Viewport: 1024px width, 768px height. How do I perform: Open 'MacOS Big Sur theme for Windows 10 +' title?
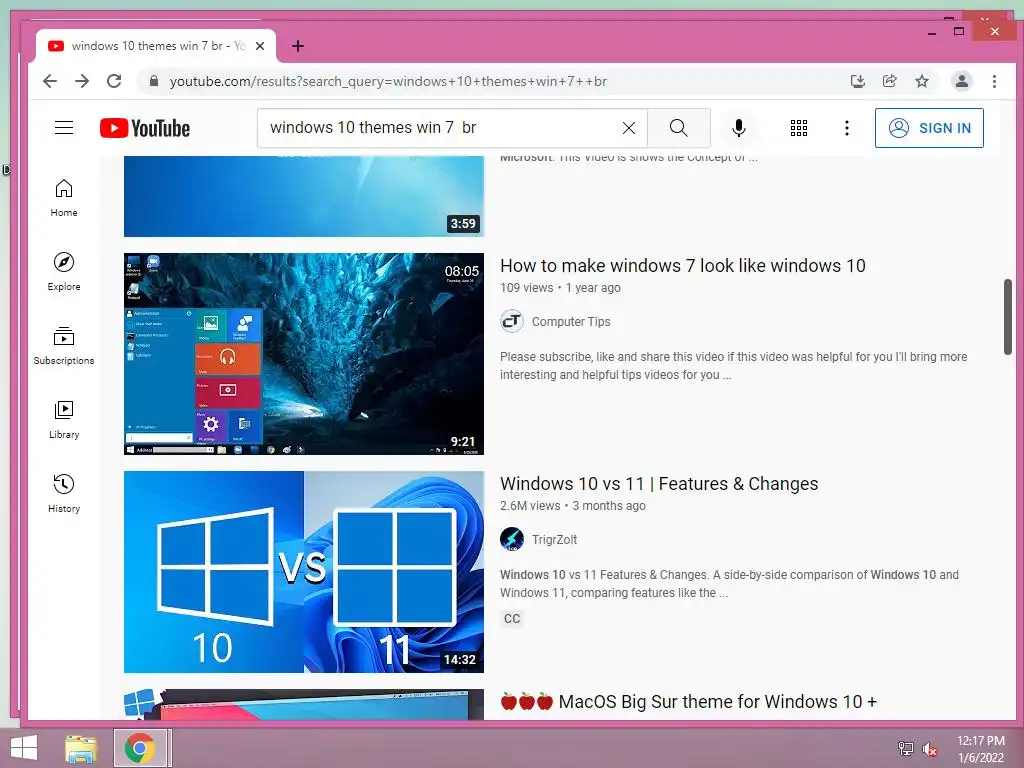(x=688, y=702)
